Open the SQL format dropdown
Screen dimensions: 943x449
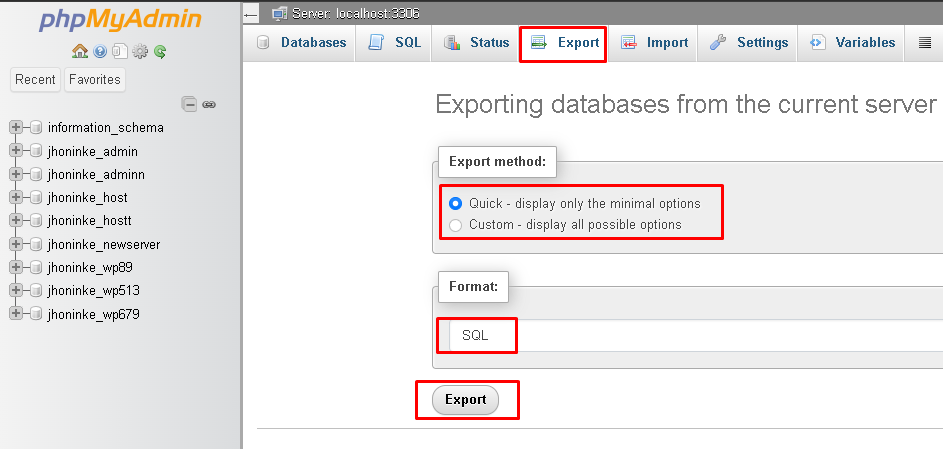tap(696, 335)
